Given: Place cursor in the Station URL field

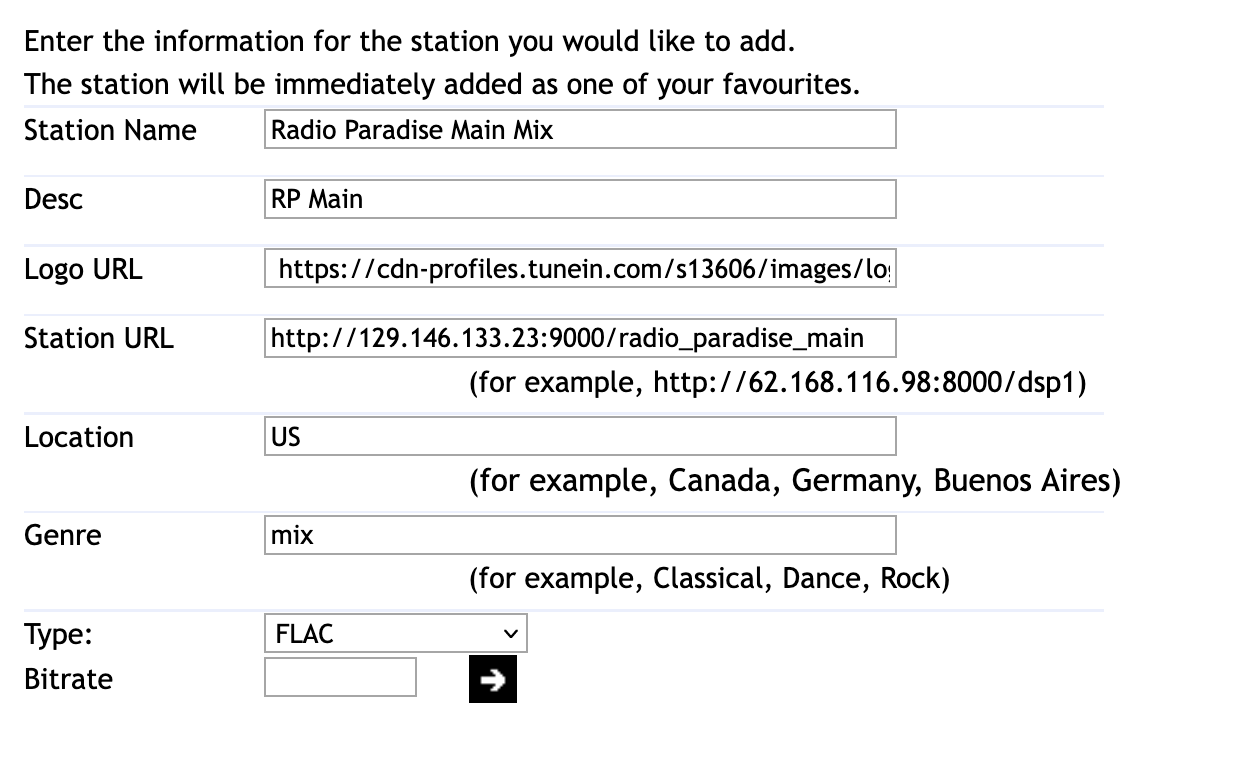Looking at the screenshot, I should 580,339.
